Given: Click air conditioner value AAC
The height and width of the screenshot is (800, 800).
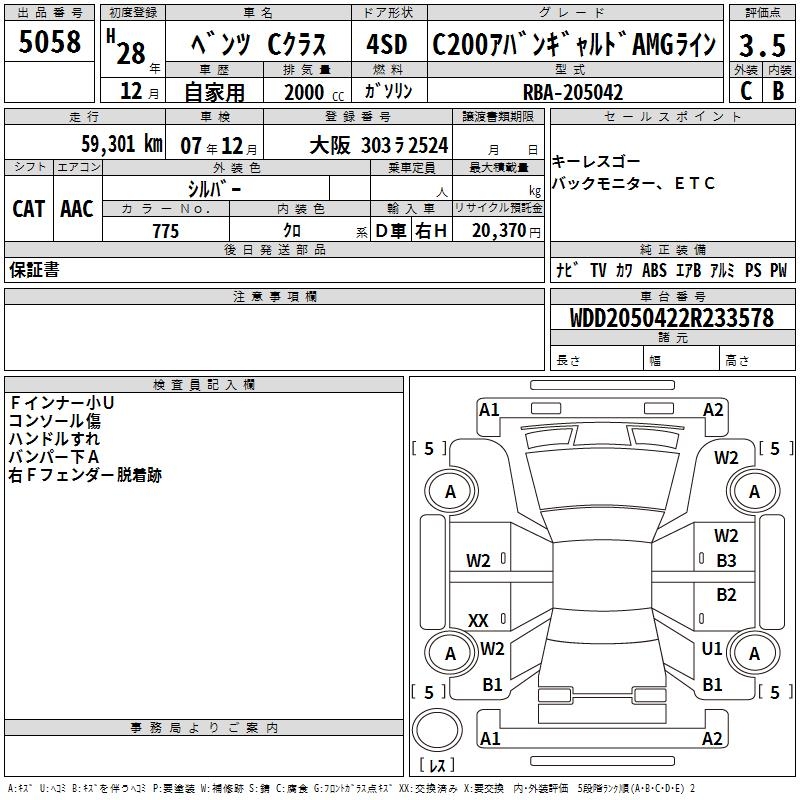Looking at the screenshot, I should tap(77, 209).
